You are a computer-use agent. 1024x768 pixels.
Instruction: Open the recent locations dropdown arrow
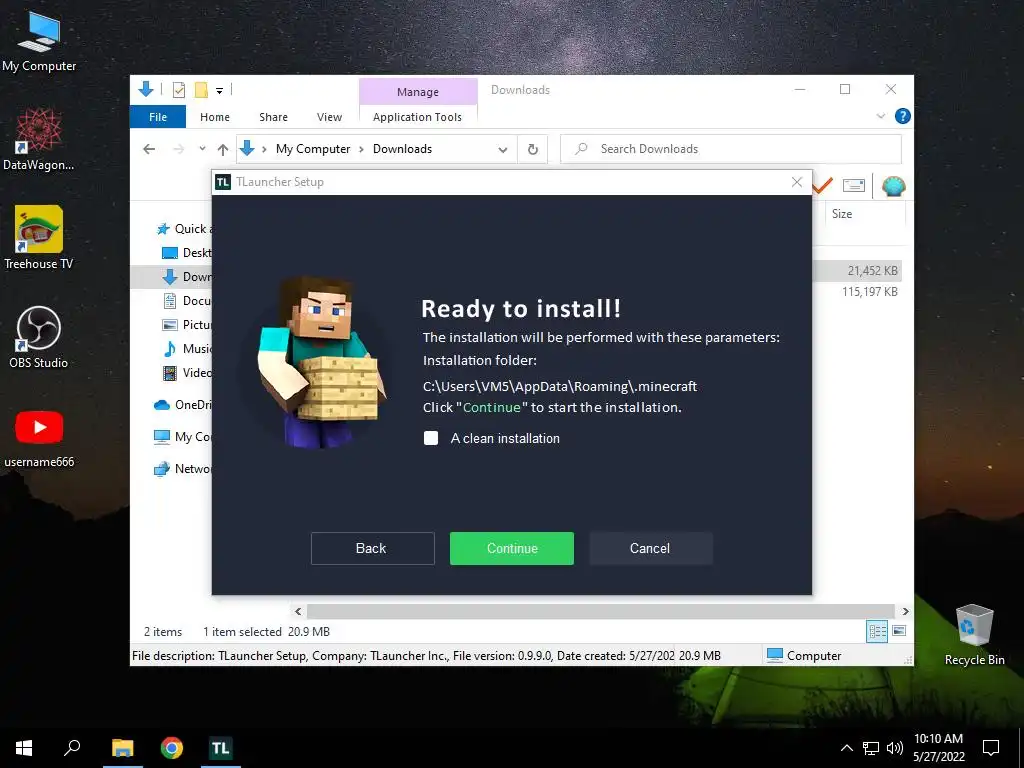[202, 149]
